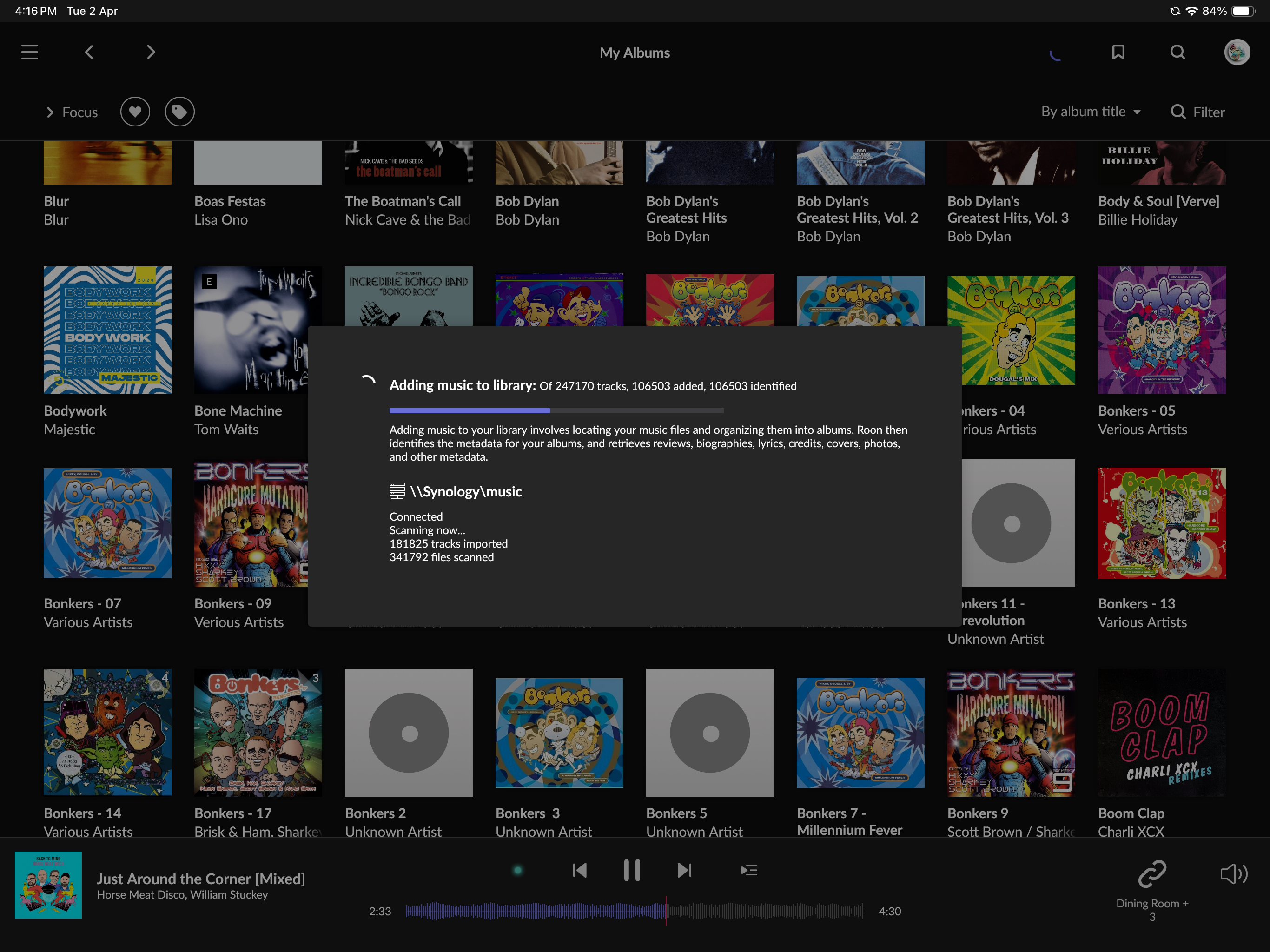The width and height of the screenshot is (1270, 952).
Task: Click The Boatman's Call title
Action: 403,201
